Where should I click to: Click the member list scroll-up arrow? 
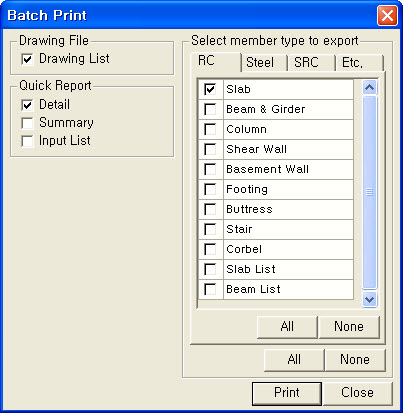[x=369, y=88]
